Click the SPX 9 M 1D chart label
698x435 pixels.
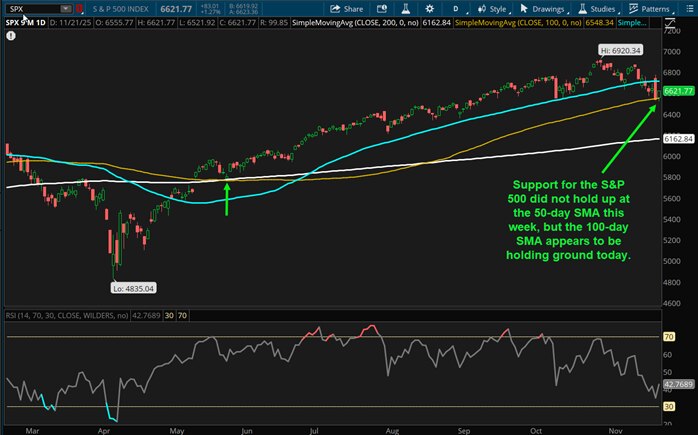point(25,22)
